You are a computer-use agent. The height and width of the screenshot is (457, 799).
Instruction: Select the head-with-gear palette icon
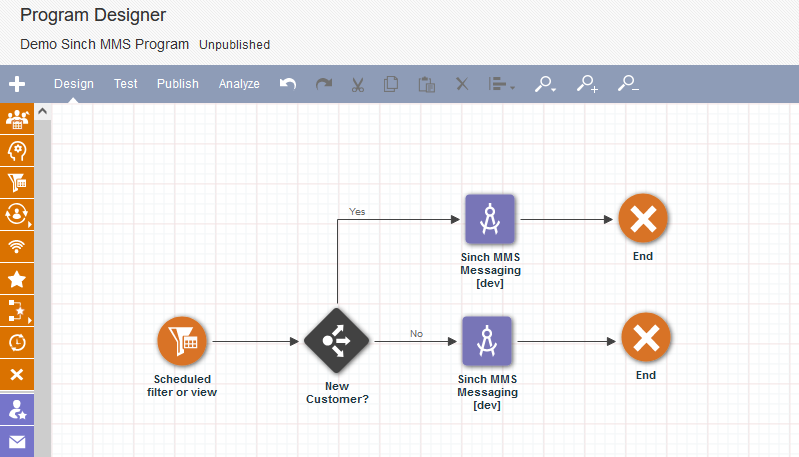tap(17, 151)
